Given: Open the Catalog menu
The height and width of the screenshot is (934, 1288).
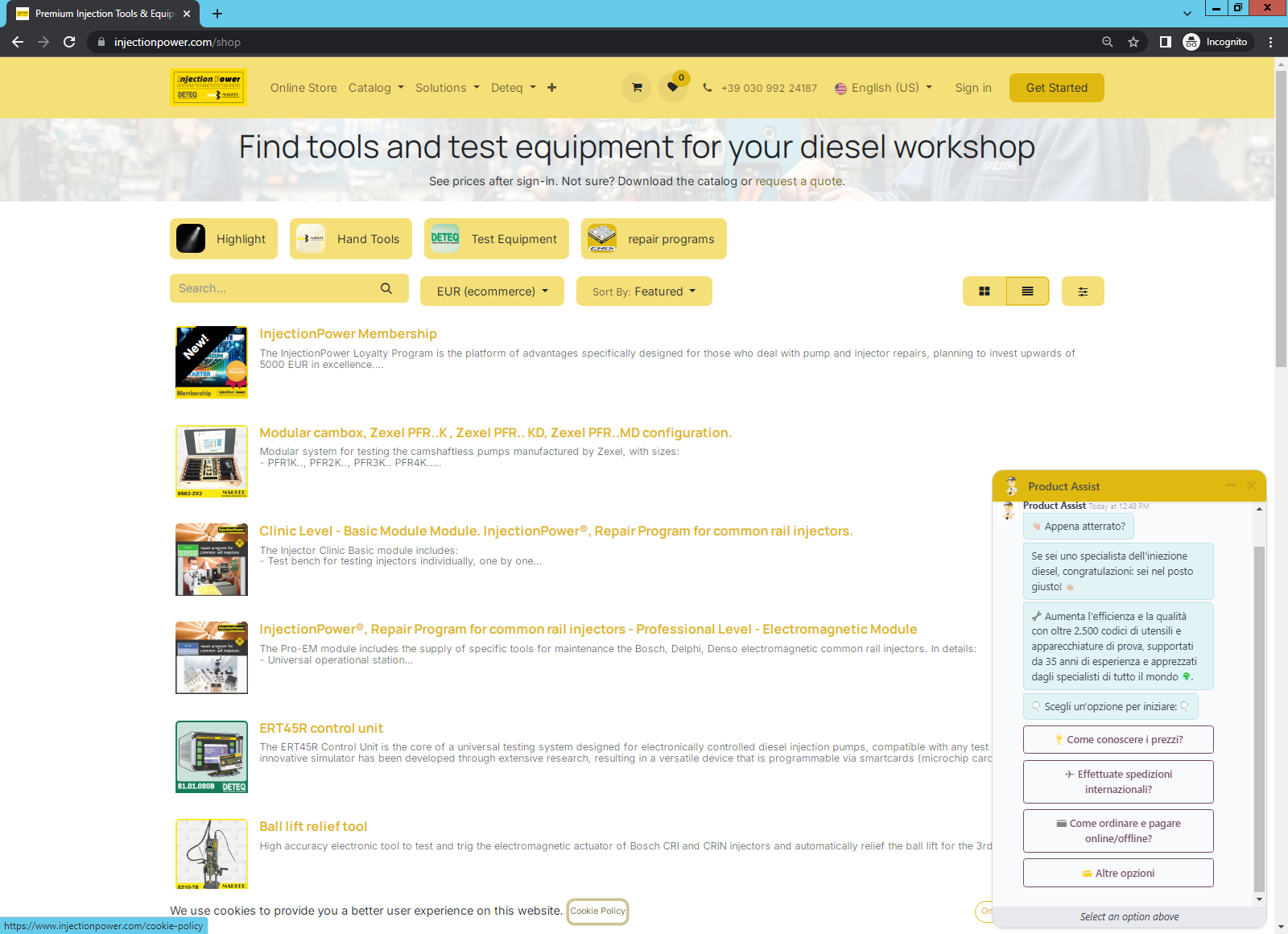Looking at the screenshot, I should (376, 88).
